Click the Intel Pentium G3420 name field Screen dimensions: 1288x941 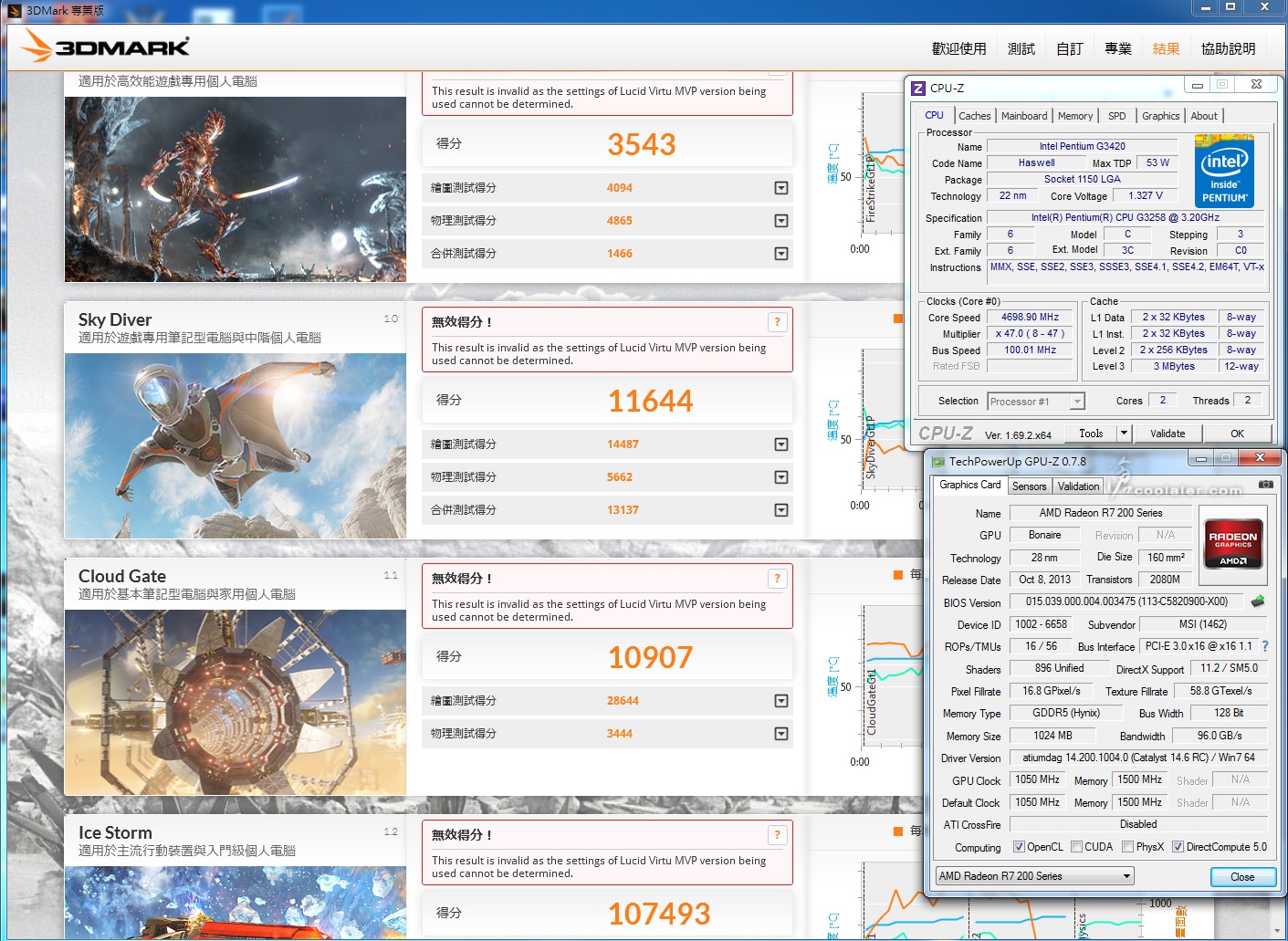click(x=1083, y=146)
